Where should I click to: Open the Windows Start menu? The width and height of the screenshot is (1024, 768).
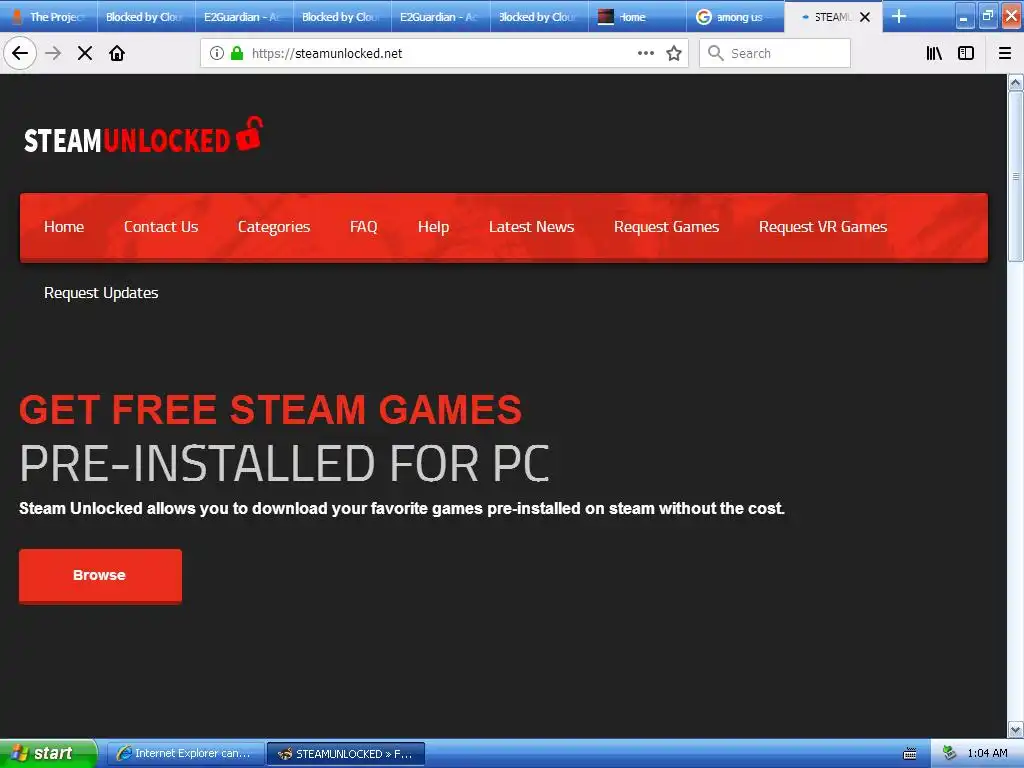point(48,753)
